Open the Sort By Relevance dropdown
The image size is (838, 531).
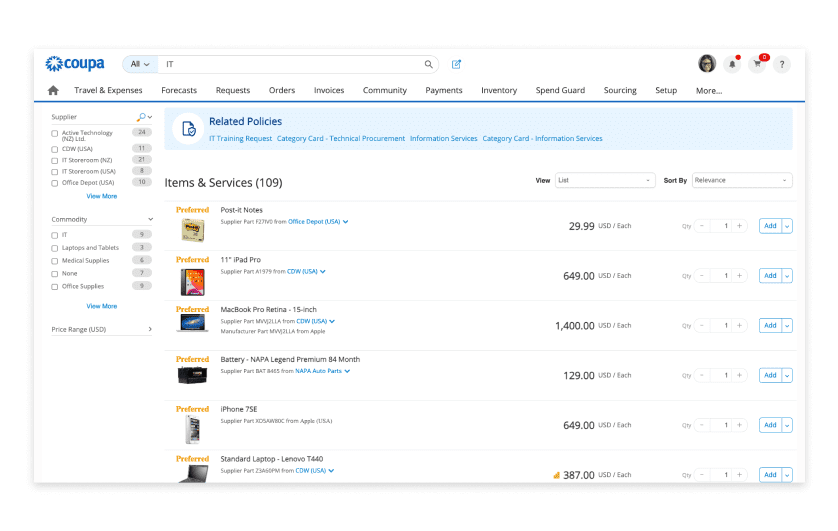coord(741,181)
